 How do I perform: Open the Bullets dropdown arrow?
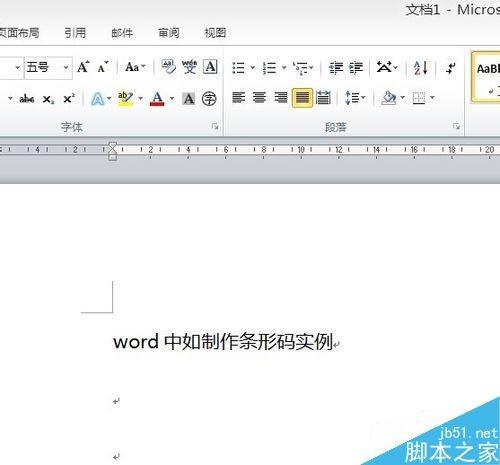[x=252, y=68]
